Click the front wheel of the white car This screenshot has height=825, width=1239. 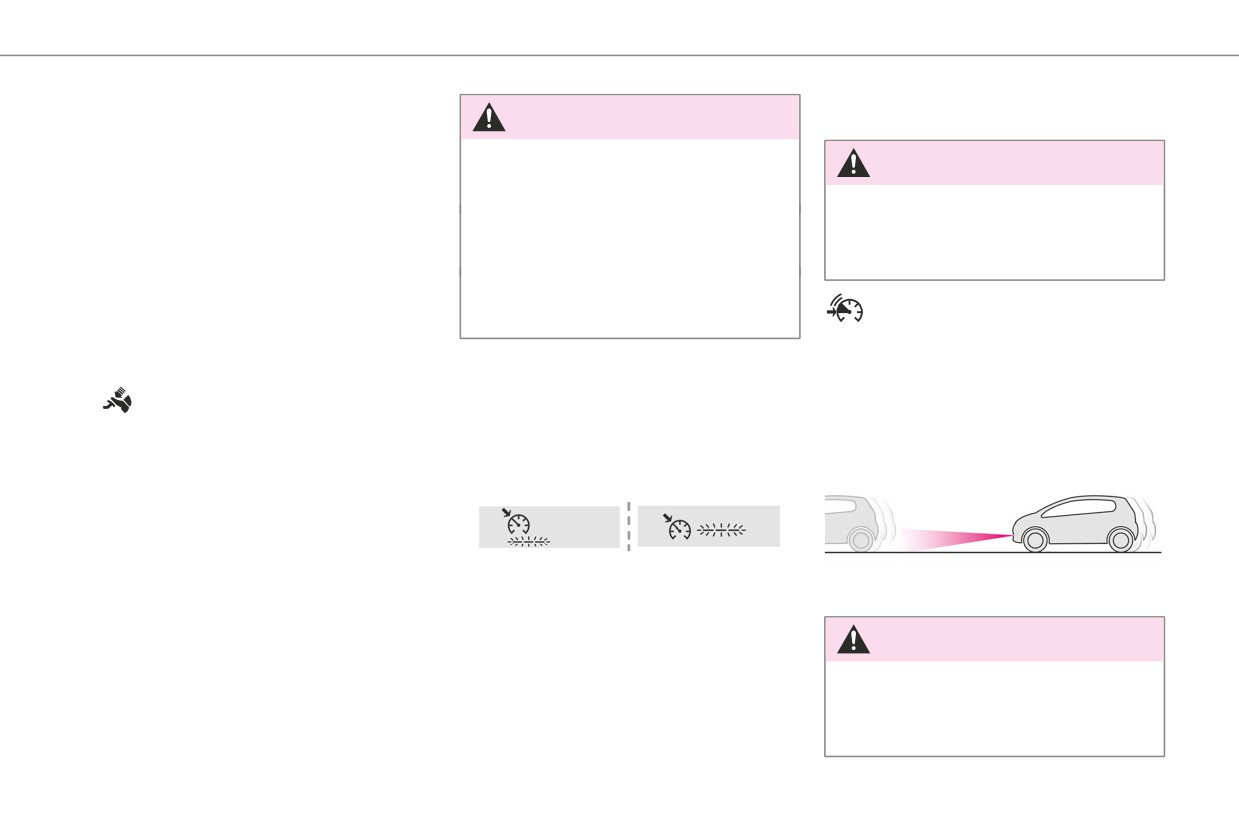coord(1035,540)
